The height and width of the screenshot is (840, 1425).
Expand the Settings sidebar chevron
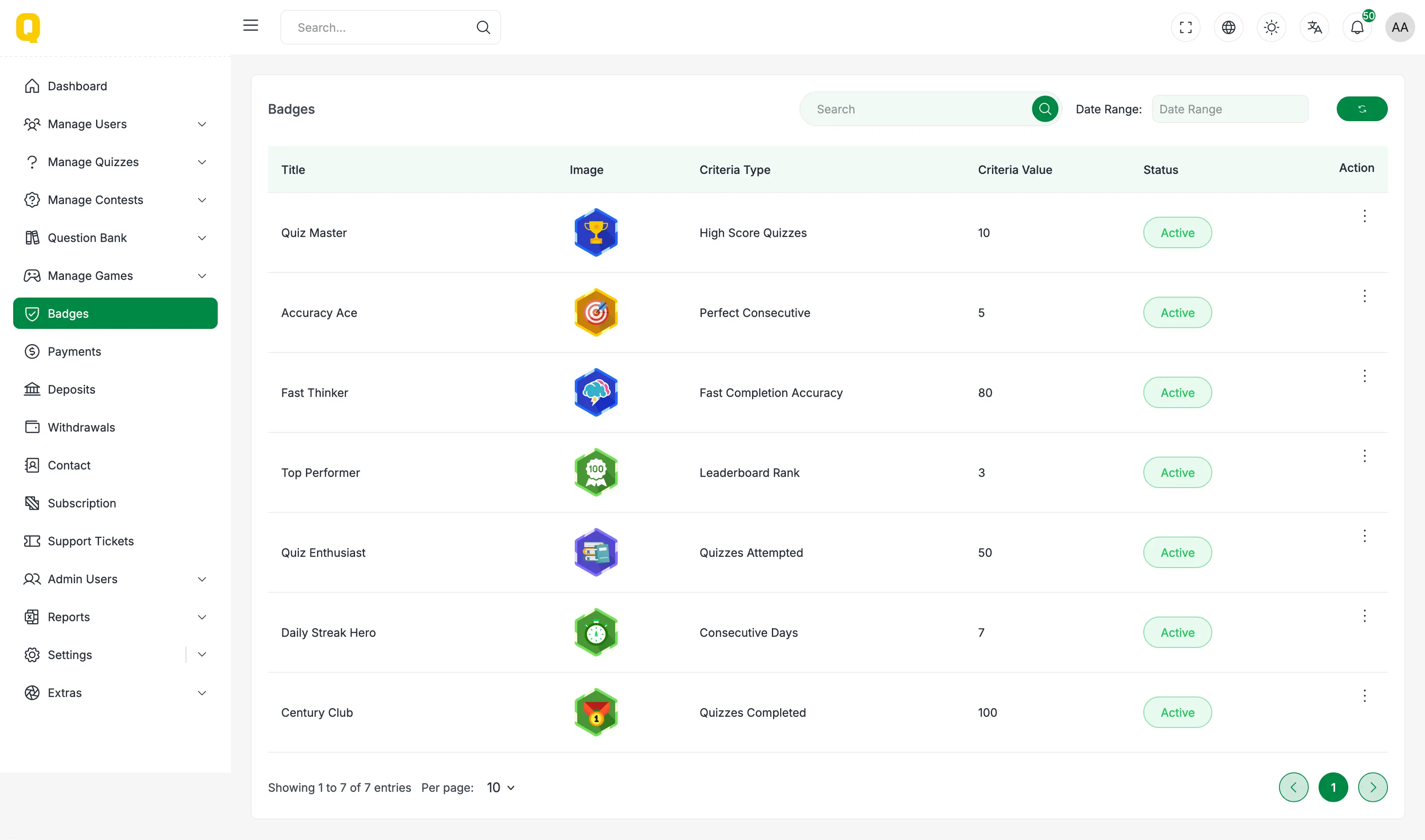coord(202,655)
